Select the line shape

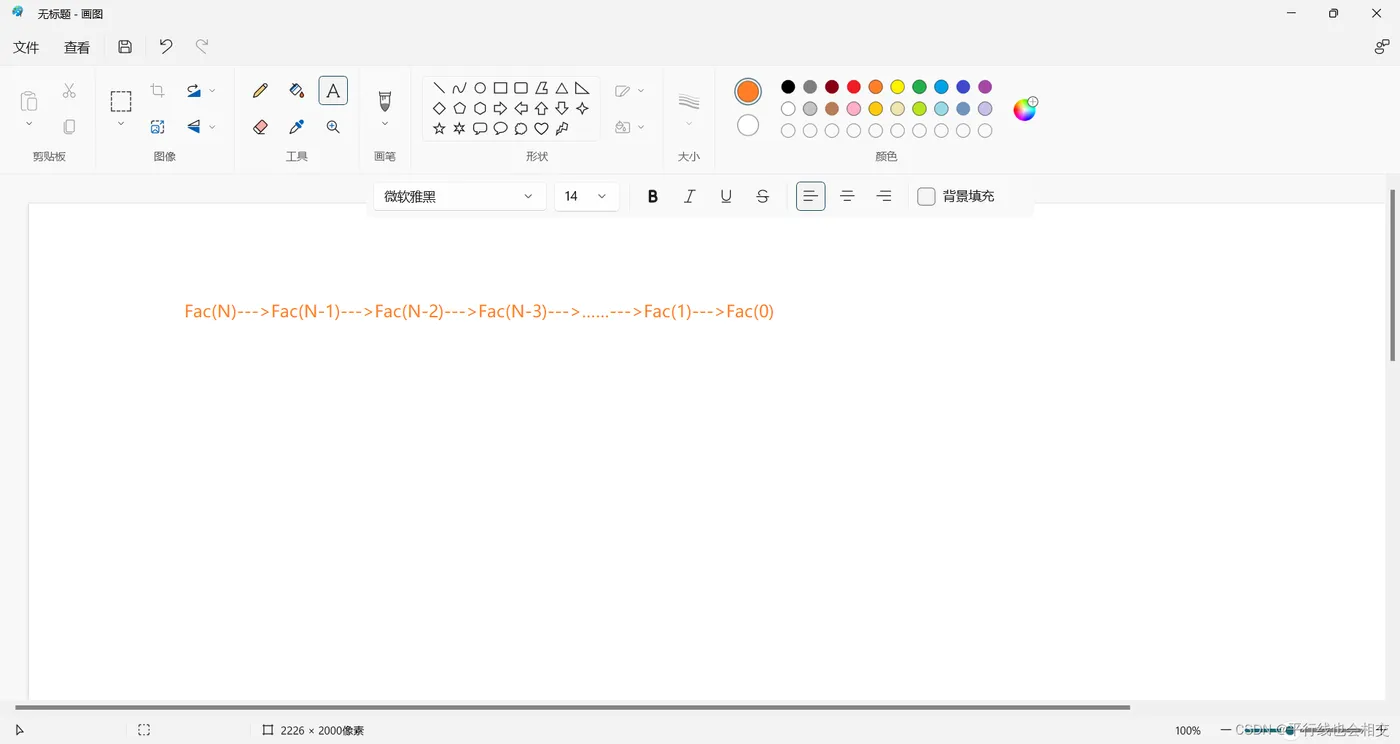point(439,88)
